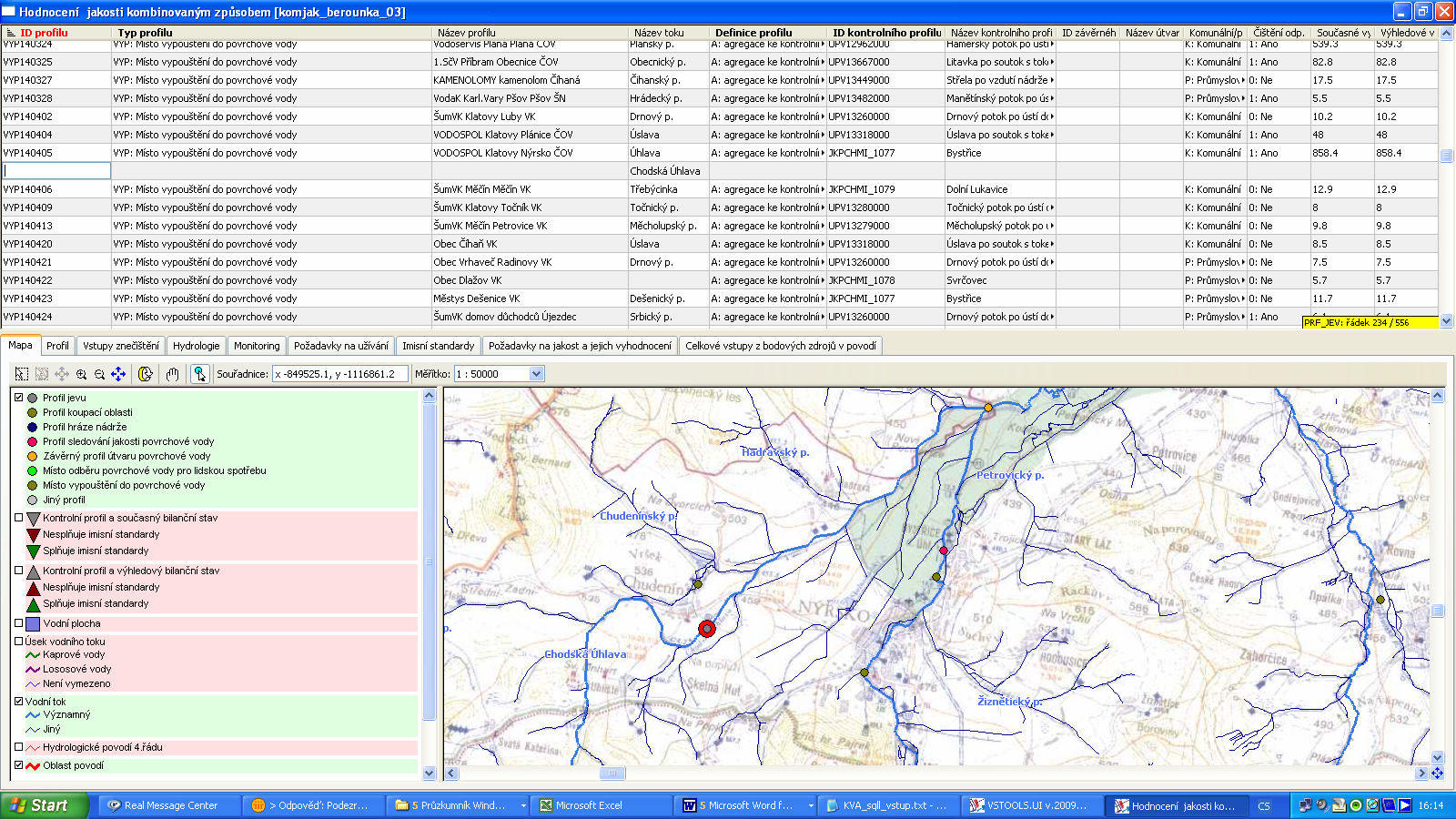This screenshot has height=819, width=1456.
Task: Toggle the Vodní tok layer checkbox
Action: [x=18, y=702]
